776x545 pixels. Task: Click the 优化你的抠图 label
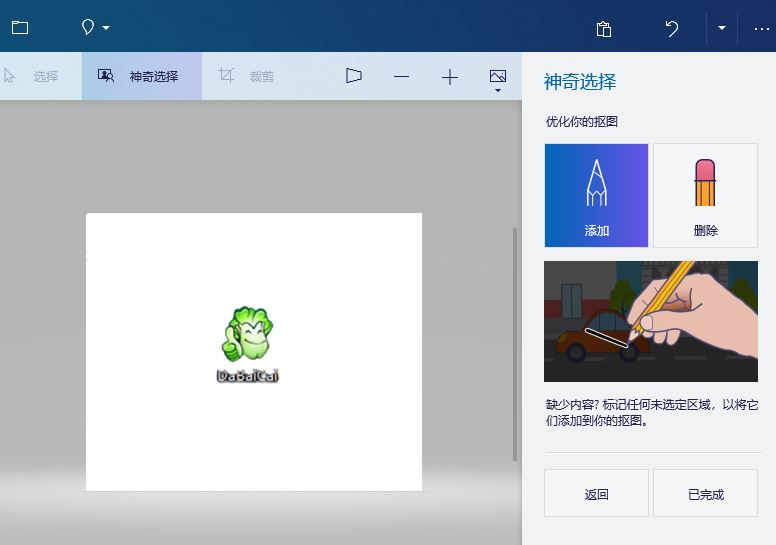(x=582, y=122)
